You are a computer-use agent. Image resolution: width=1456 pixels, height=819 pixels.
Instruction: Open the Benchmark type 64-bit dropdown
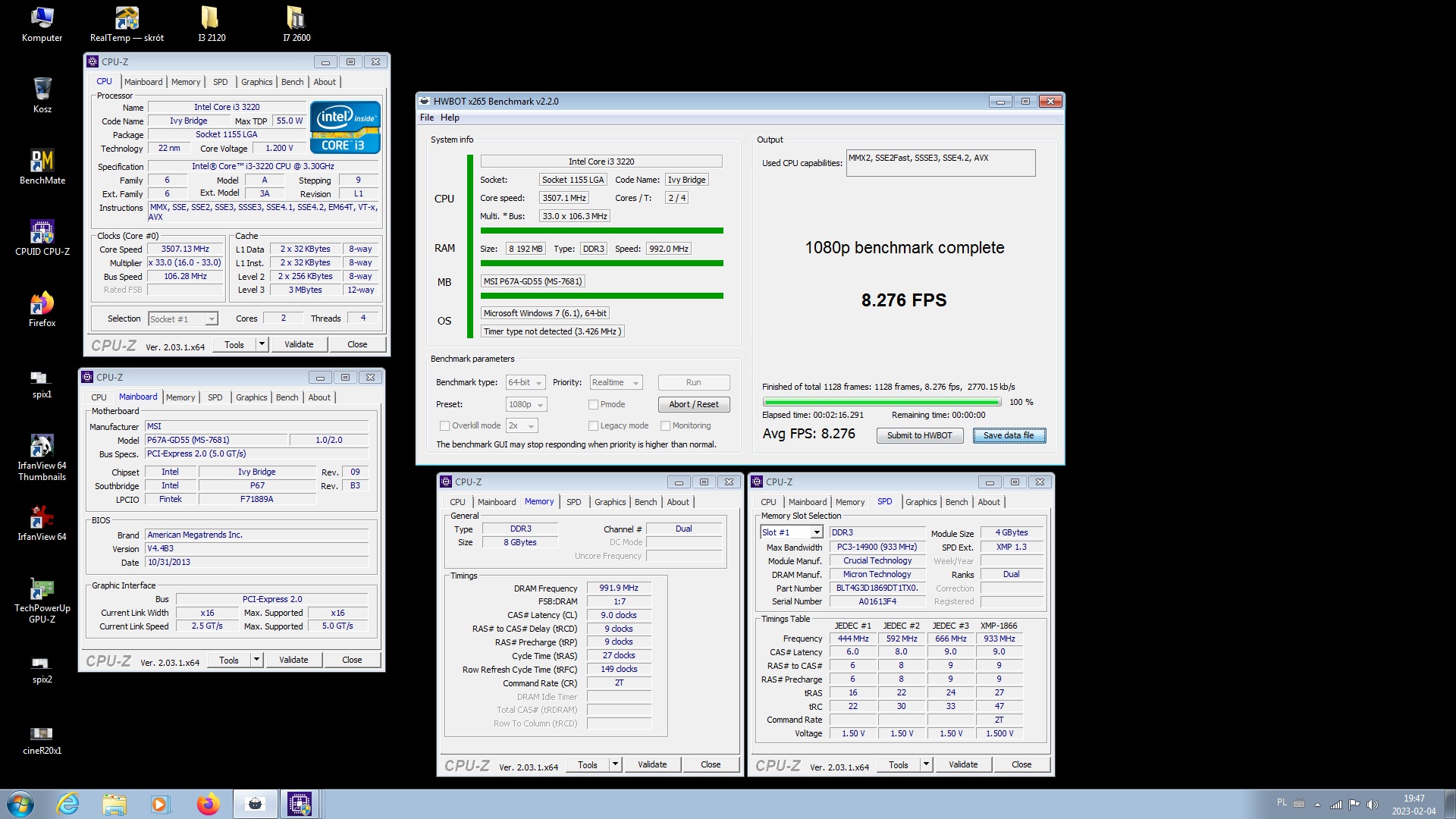pyautogui.click(x=525, y=382)
